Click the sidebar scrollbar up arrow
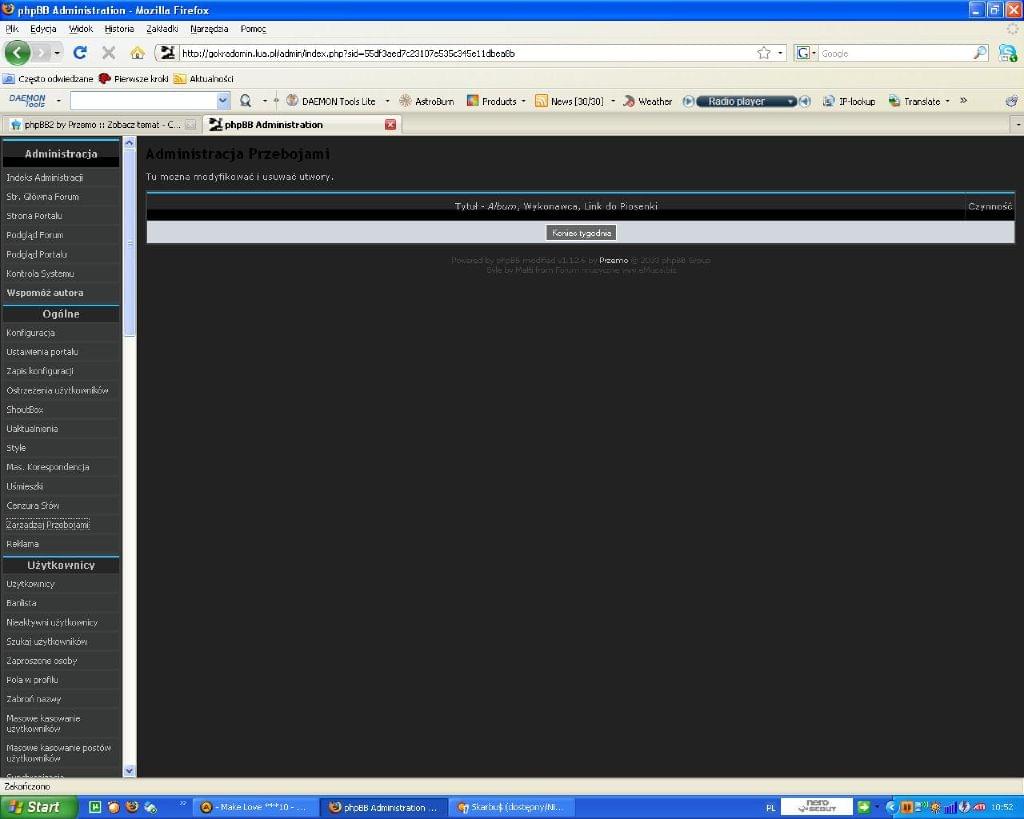Viewport: 1024px width, 819px height. pyautogui.click(x=129, y=142)
